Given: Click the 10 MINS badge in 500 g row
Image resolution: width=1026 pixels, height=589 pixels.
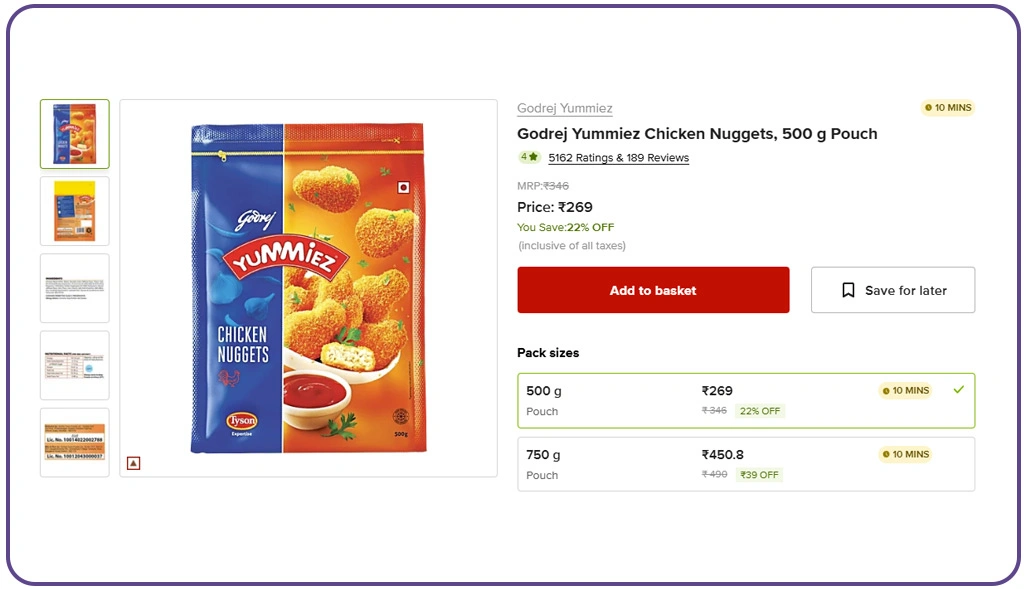Looking at the screenshot, I should pyautogui.click(x=905, y=391).
